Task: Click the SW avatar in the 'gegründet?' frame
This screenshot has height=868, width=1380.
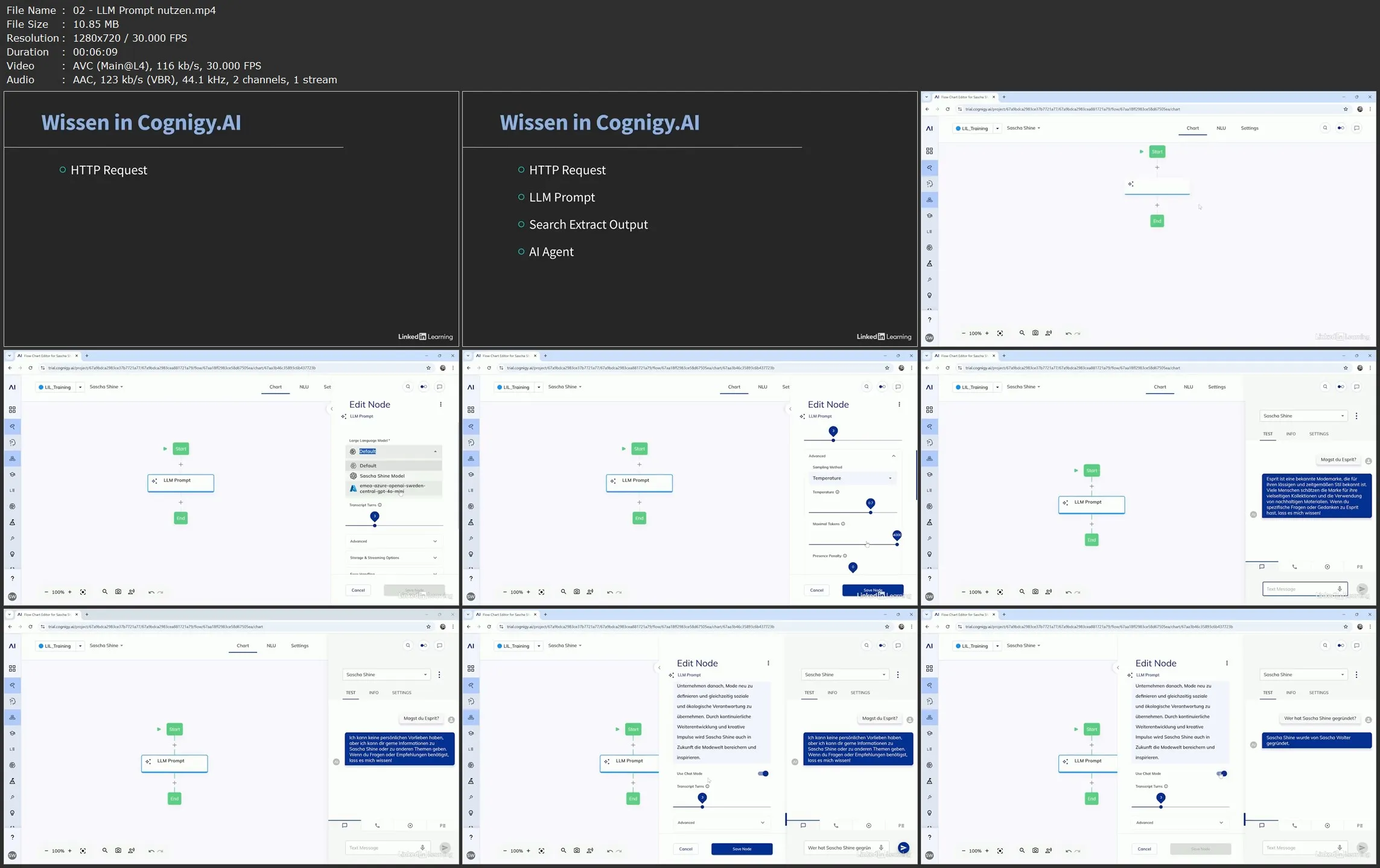Action: pyautogui.click(x=929, y=855)
